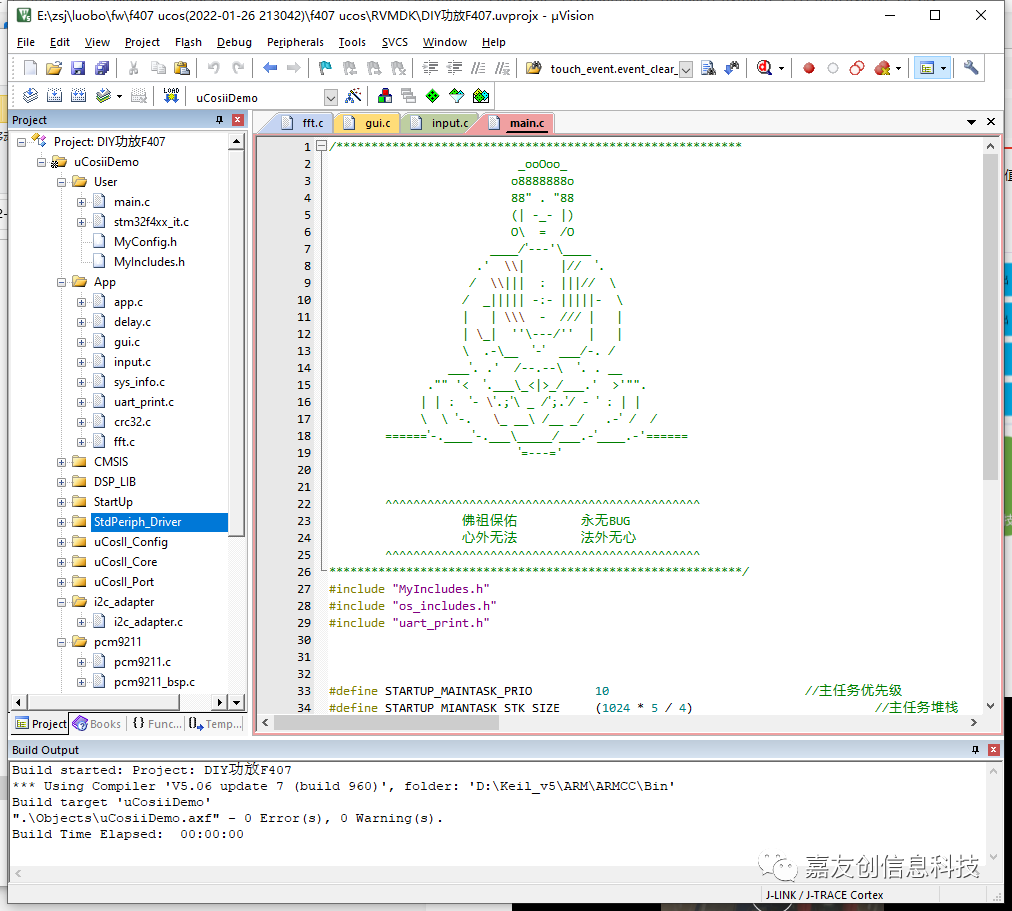
Task: Open the breakpoint kill dropdown arrow
Action: [898, 68]
